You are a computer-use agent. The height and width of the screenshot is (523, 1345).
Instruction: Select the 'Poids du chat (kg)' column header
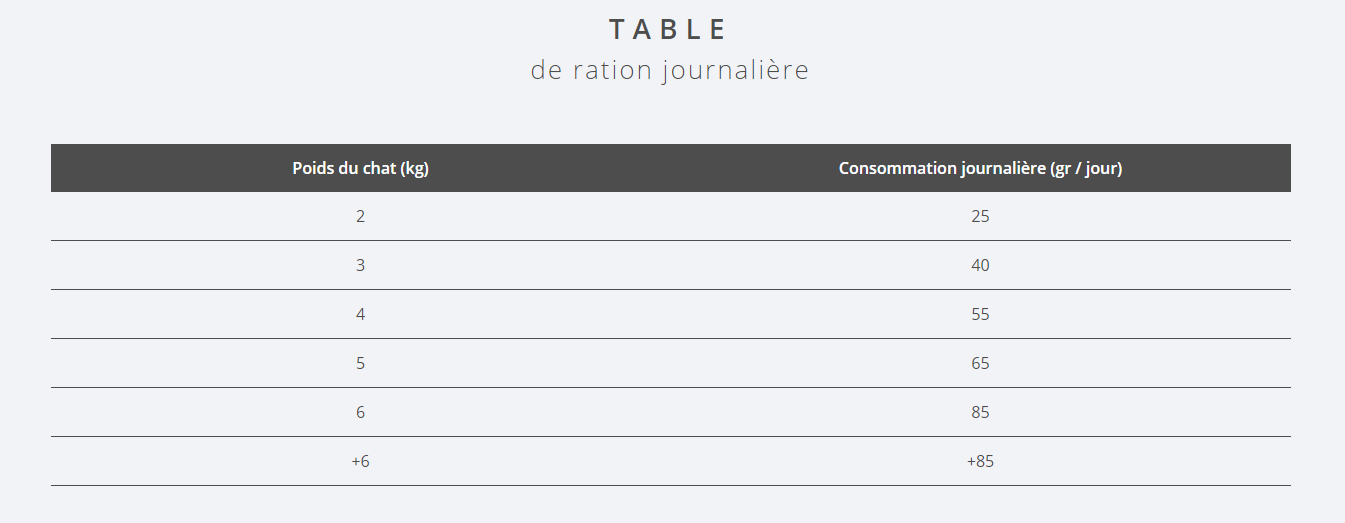pyautogui.click(x=360, y=168)
